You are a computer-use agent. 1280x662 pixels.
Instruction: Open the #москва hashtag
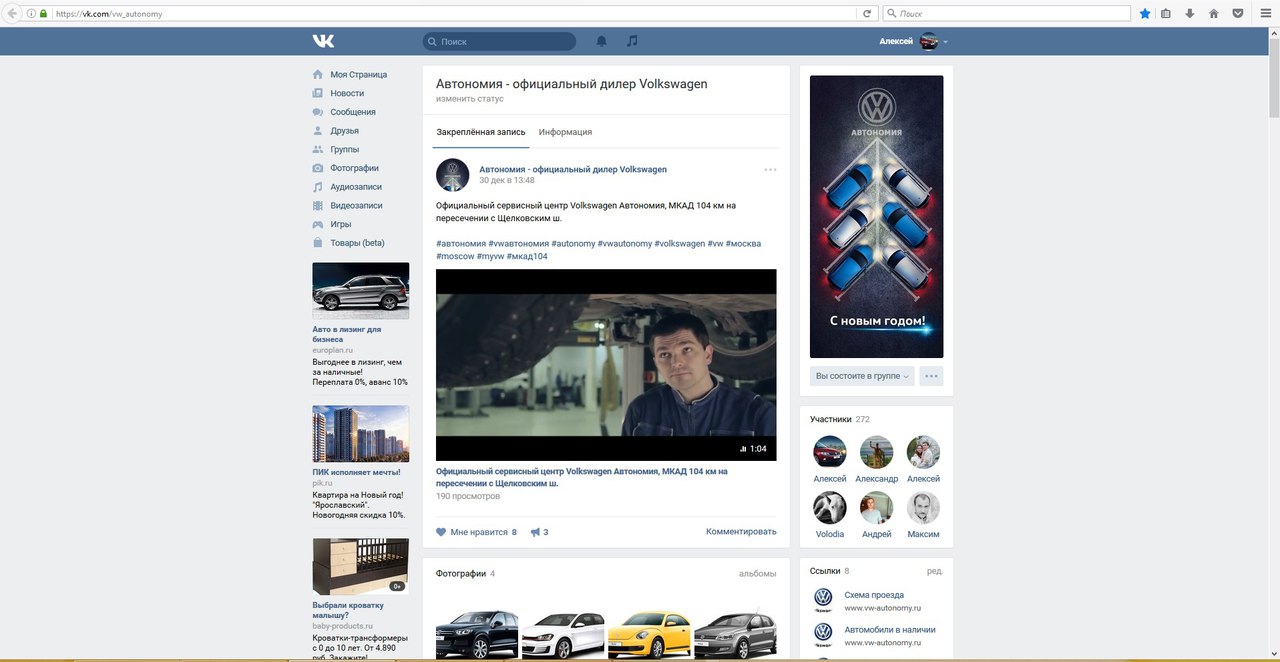pos(743,244)
